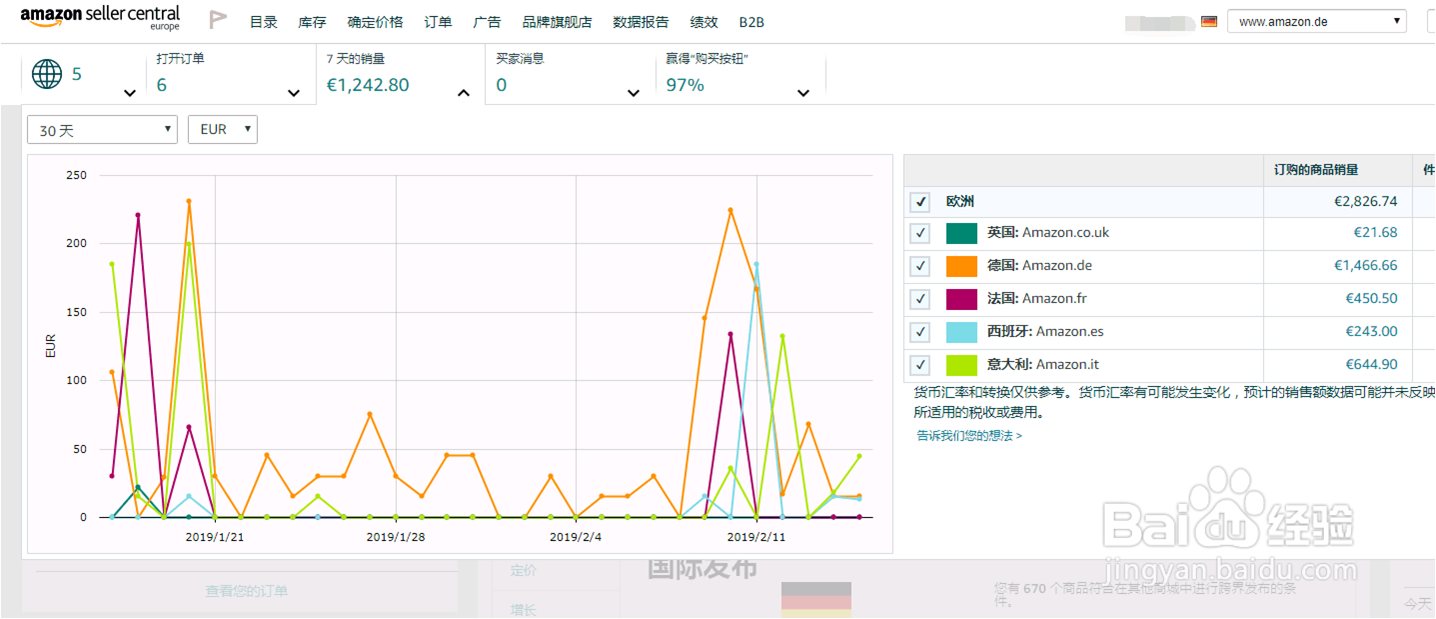Click the €450.50 France sales value
The image size is (1436, 619).
[1373, 299]
